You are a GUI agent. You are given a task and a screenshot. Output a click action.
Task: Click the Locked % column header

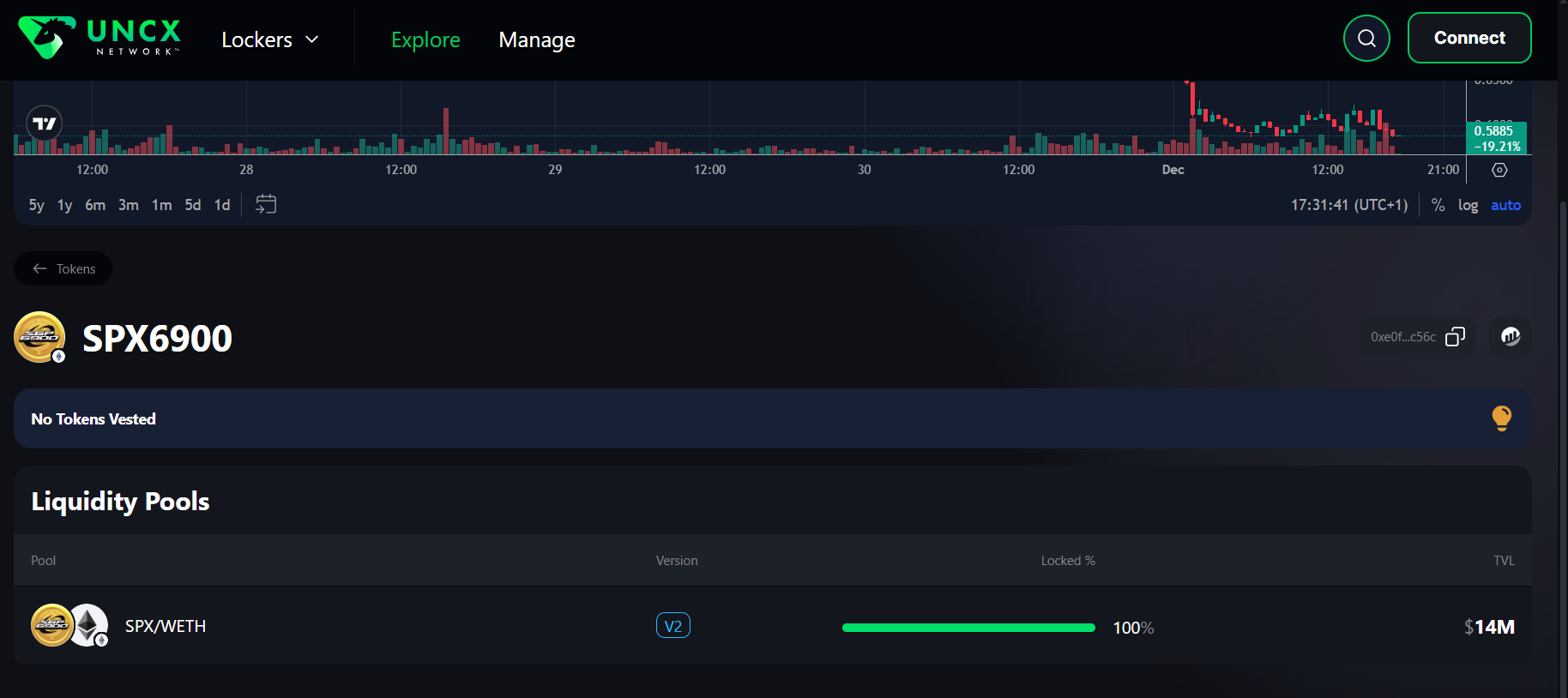[x=1068, y=561]
